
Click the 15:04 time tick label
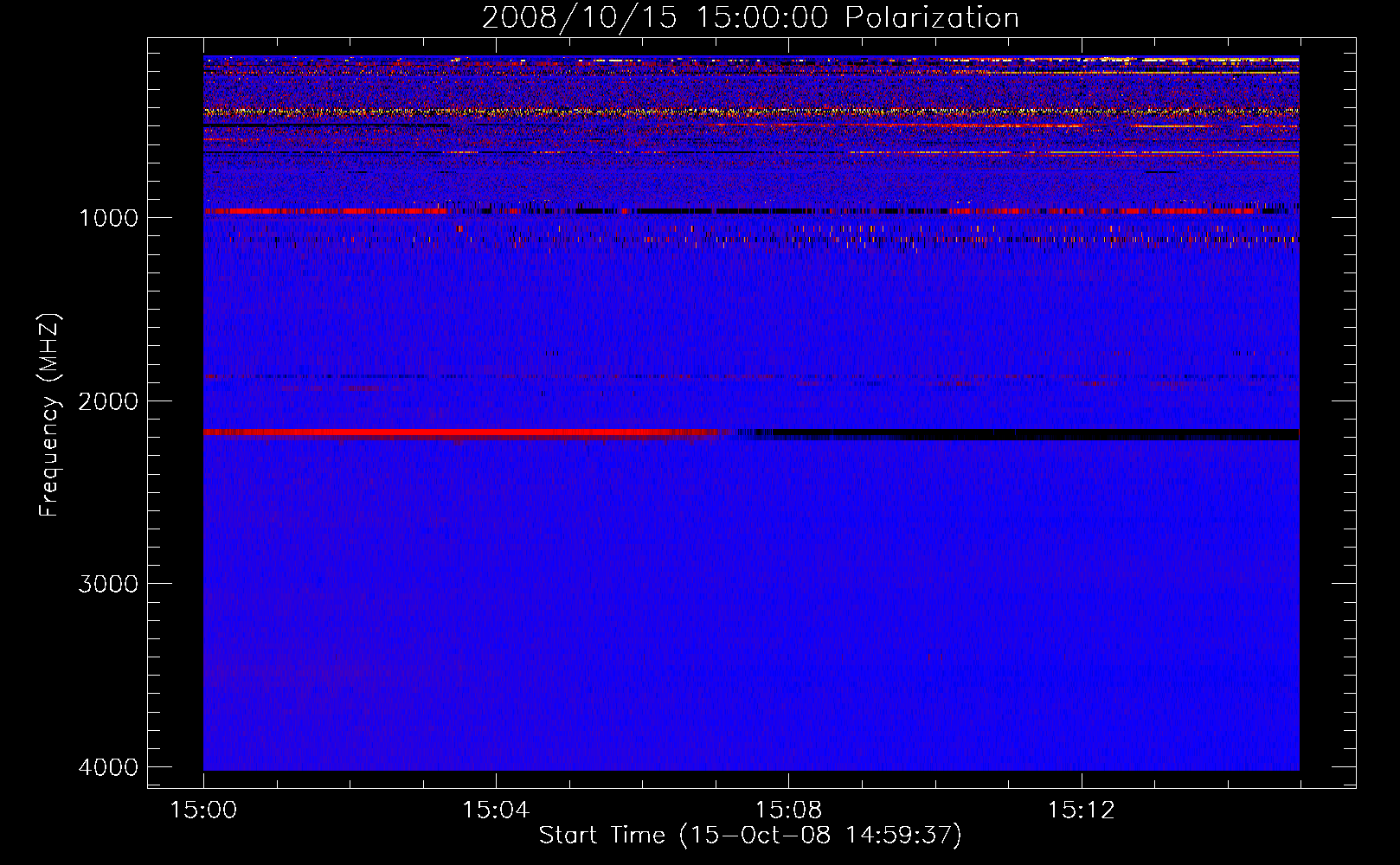click(x=495, y=811)
